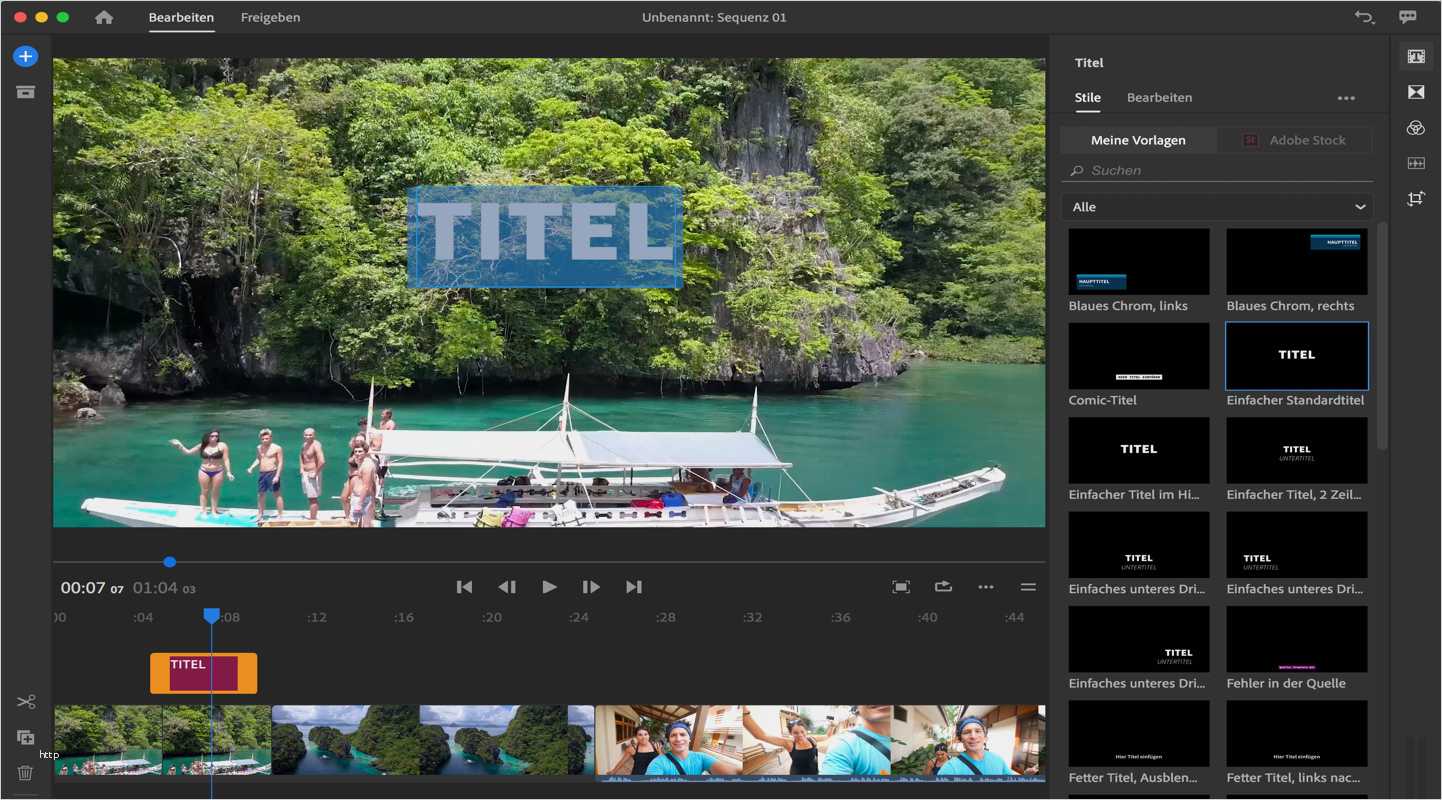Click the undo arrow icon

[1364, 17]
